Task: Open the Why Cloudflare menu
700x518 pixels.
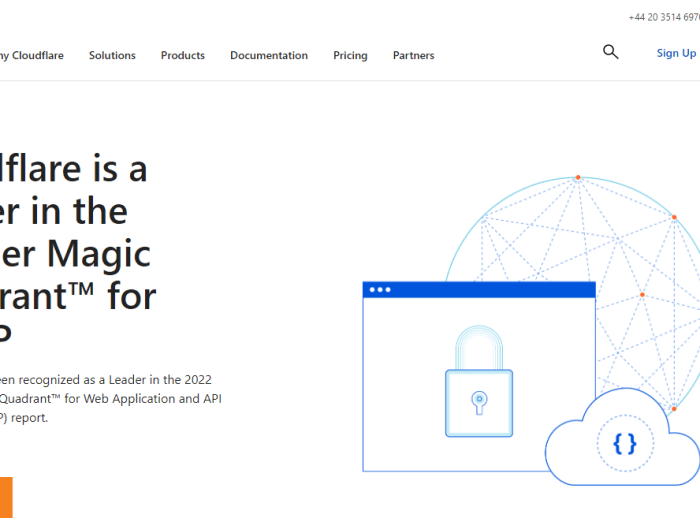Action: pyautogui.click(x=32, y=55)
